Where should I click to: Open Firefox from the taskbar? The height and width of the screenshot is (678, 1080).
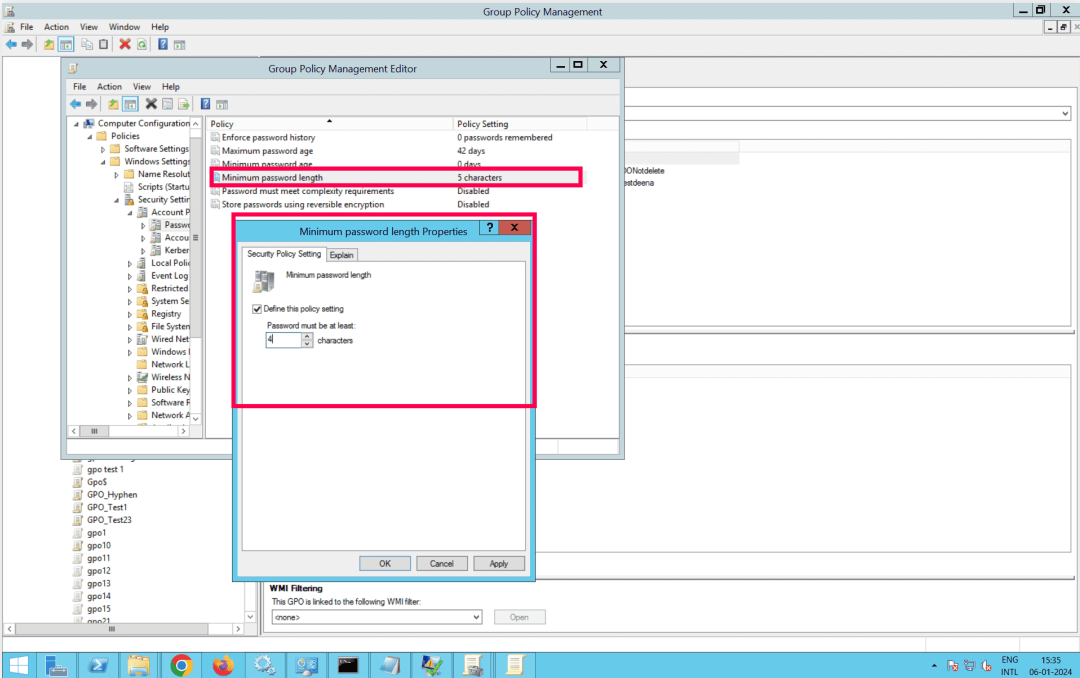[222, 665]
